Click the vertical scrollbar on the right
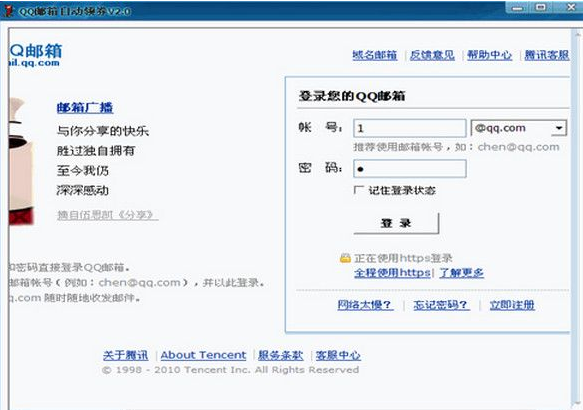 576,219
